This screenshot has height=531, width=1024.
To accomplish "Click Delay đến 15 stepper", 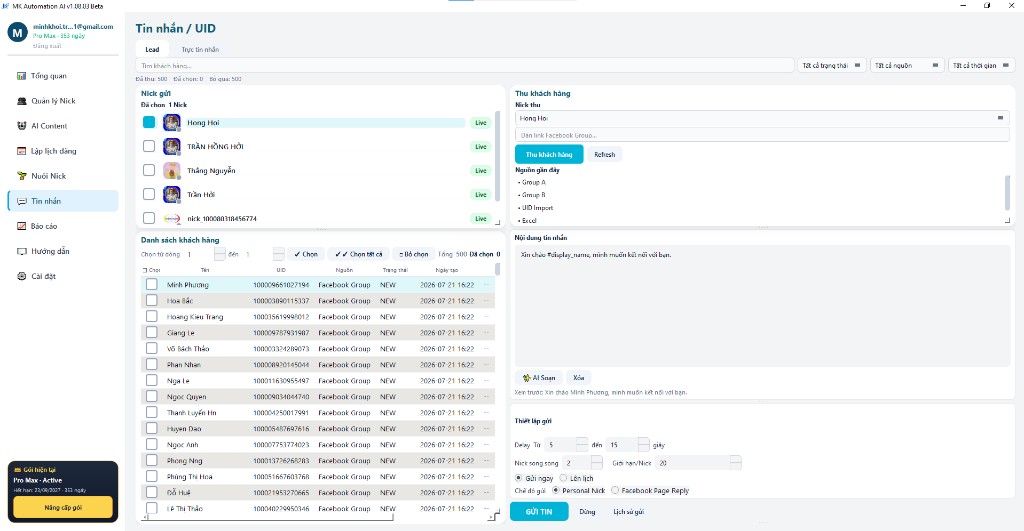I will click(x=643, y=445).
